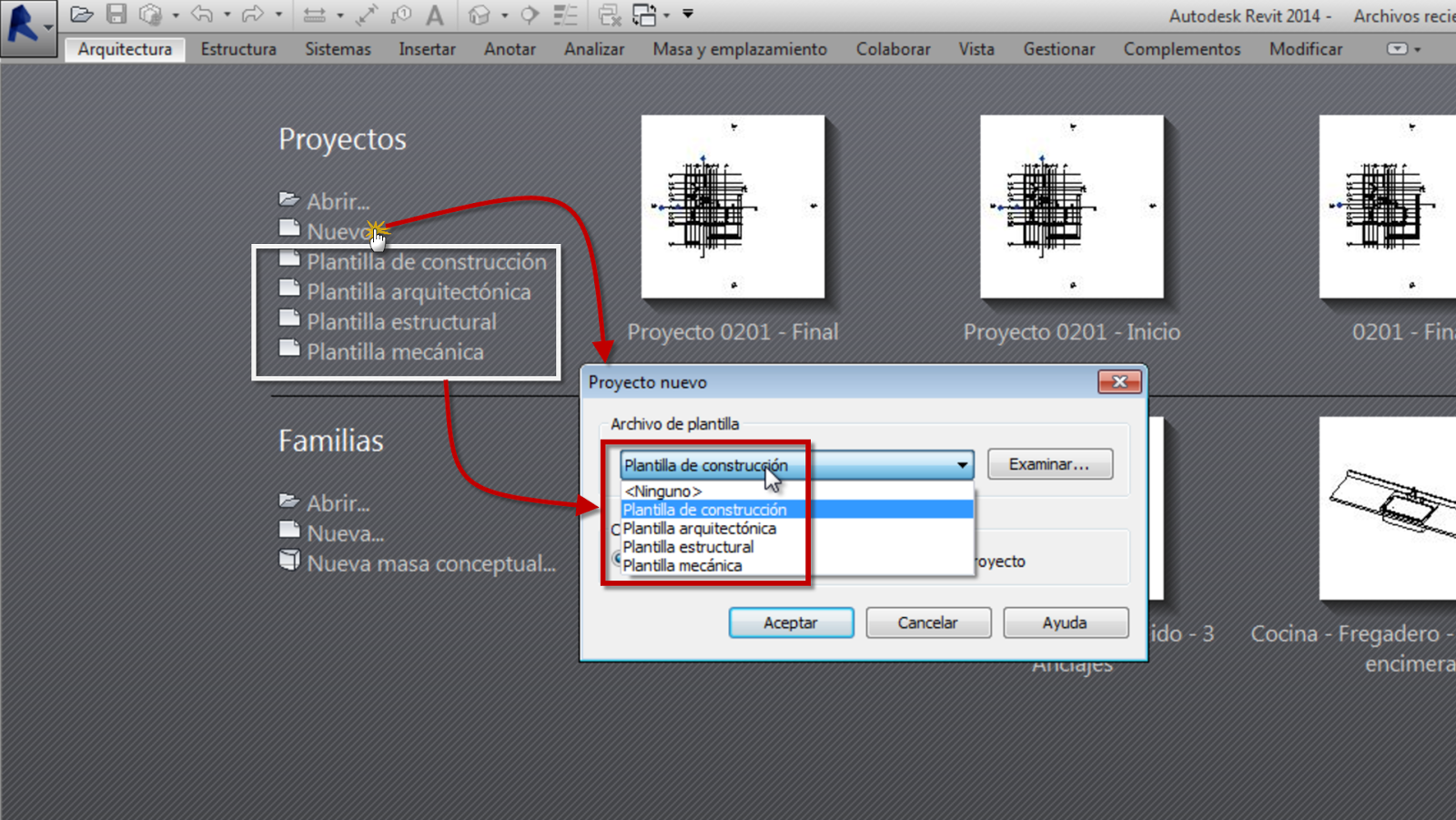1456x820 pixels.
Task: Open the Proyecto 0201 - Inicio thumbnail
Action: coord(1072,207)
